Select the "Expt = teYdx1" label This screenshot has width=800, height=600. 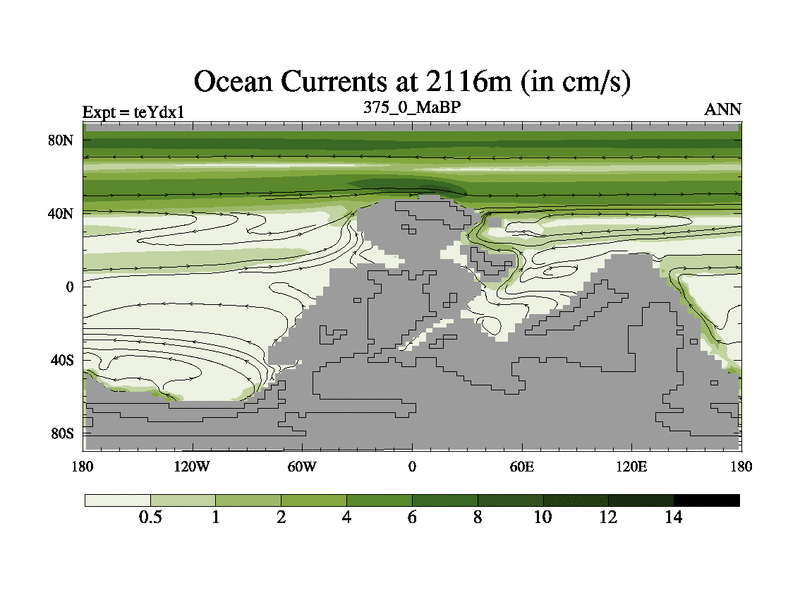pyautogui.click(x=132, y=111)
